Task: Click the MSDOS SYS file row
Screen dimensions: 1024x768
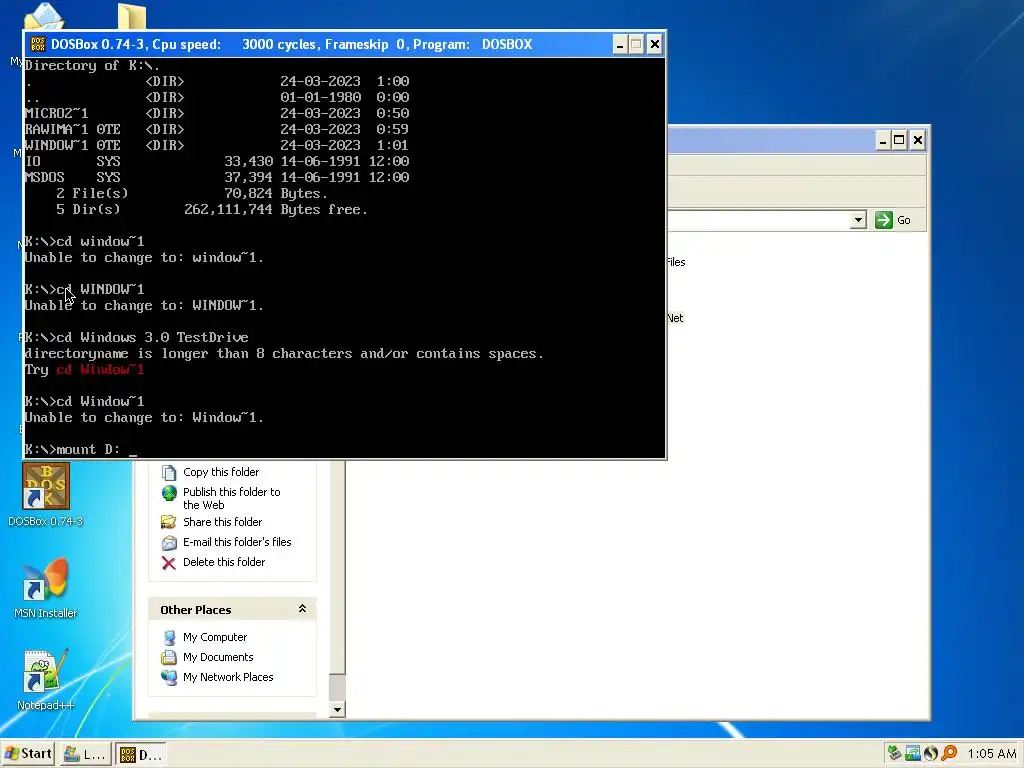Action: click(x=217, y=177)
